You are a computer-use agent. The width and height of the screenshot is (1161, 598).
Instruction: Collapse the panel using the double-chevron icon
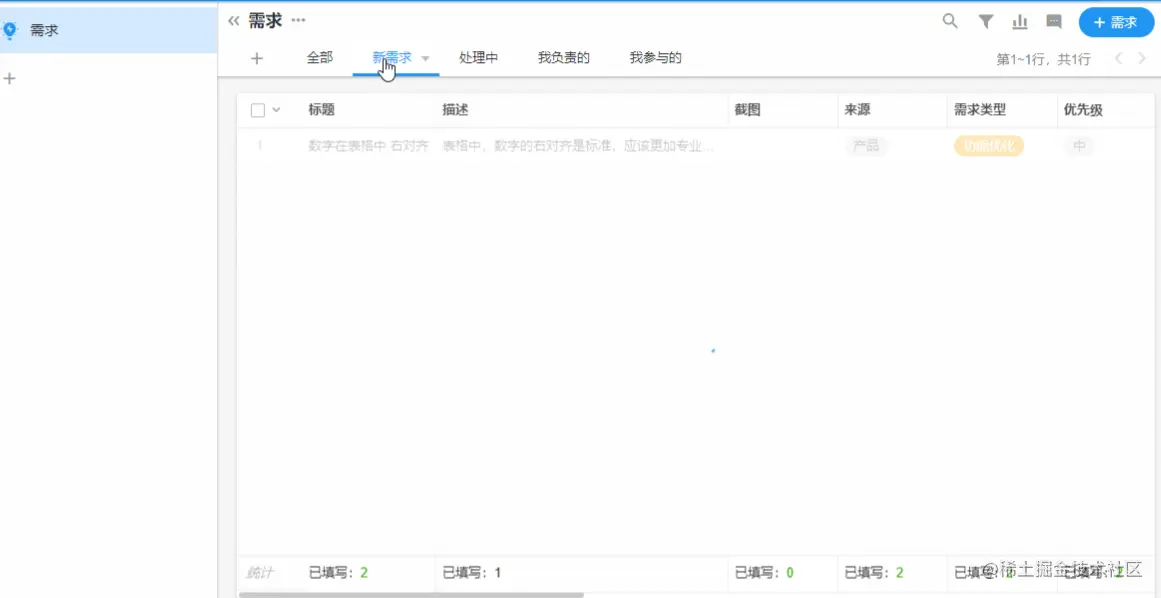pos(233,19)
